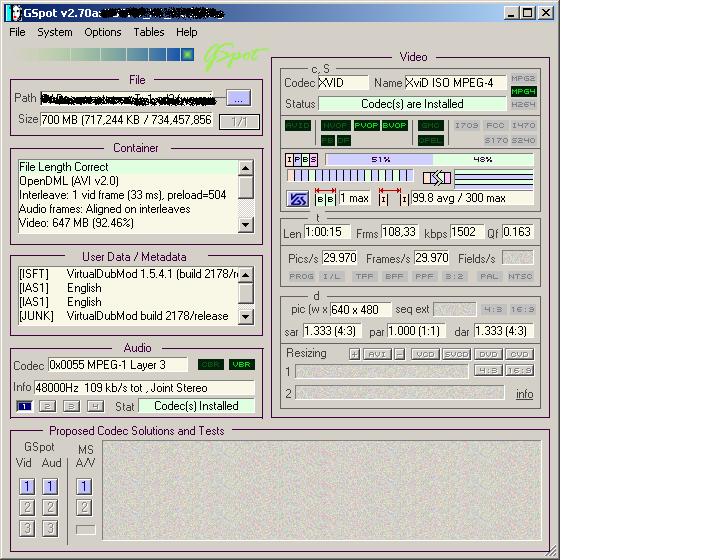Screen dimensions: 720x560
Task: Open the Options menu
Action: tap(102, 32)
